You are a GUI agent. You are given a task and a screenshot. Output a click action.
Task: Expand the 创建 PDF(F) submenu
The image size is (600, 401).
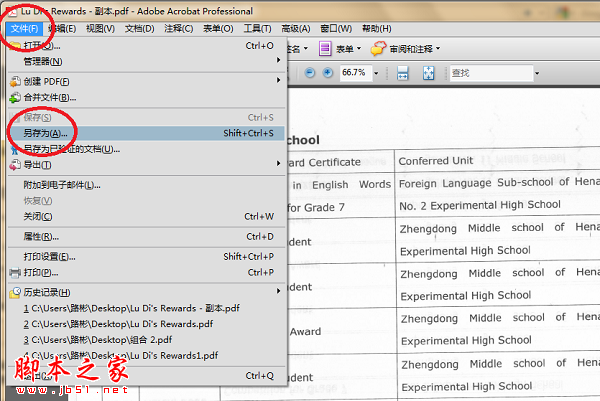146,82
